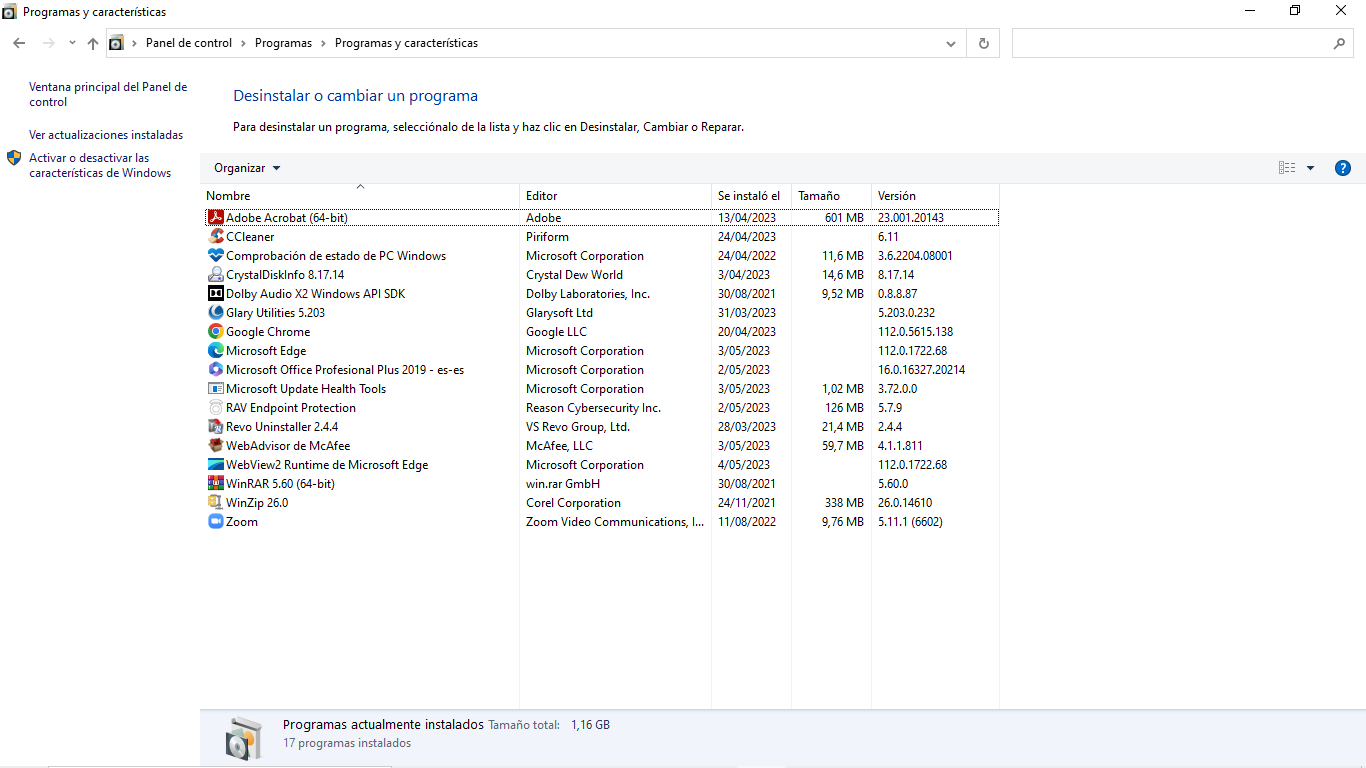Click the WinRAR 5.60 icon

215,484
